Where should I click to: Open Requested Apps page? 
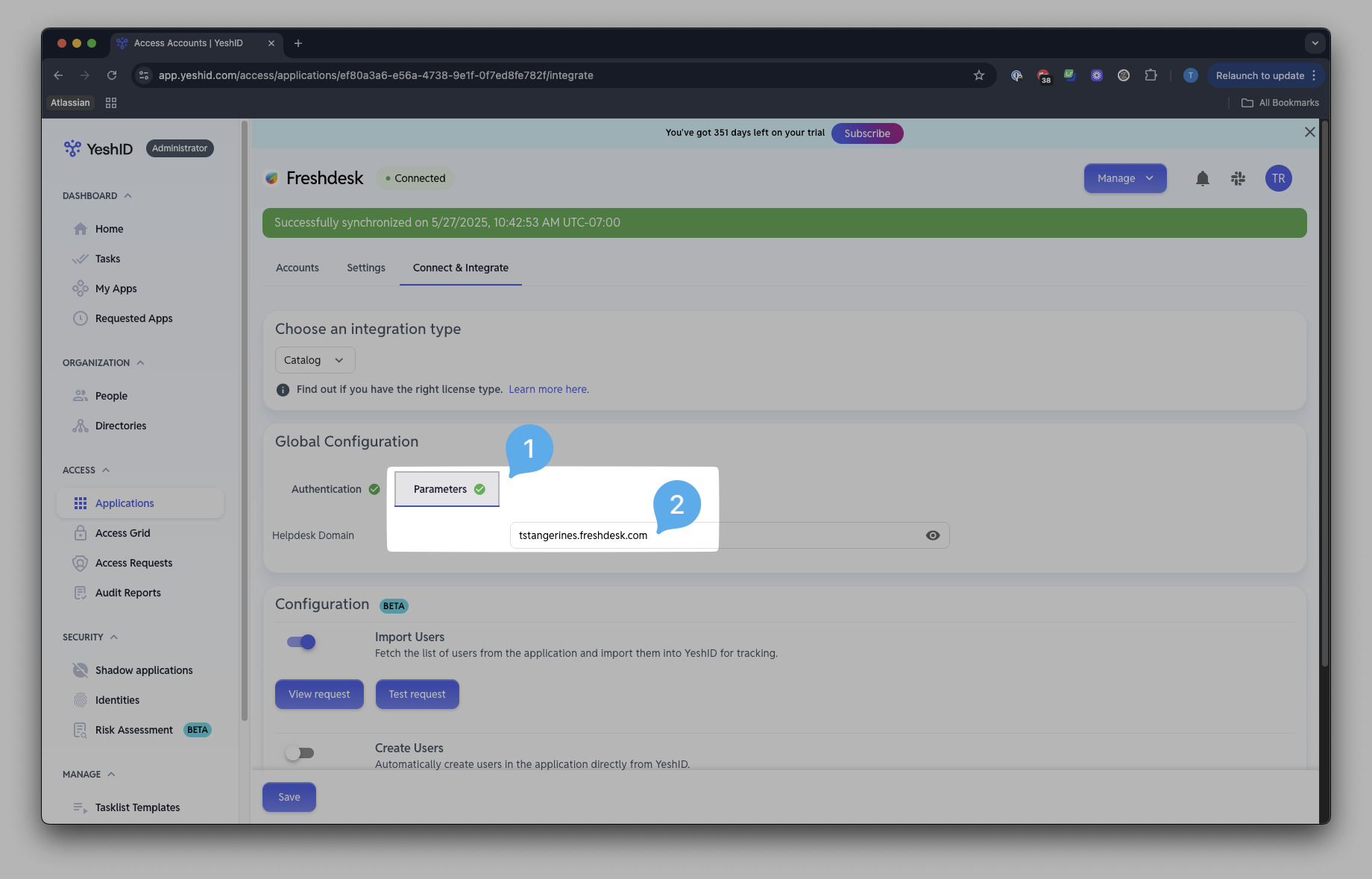[133, 318]
